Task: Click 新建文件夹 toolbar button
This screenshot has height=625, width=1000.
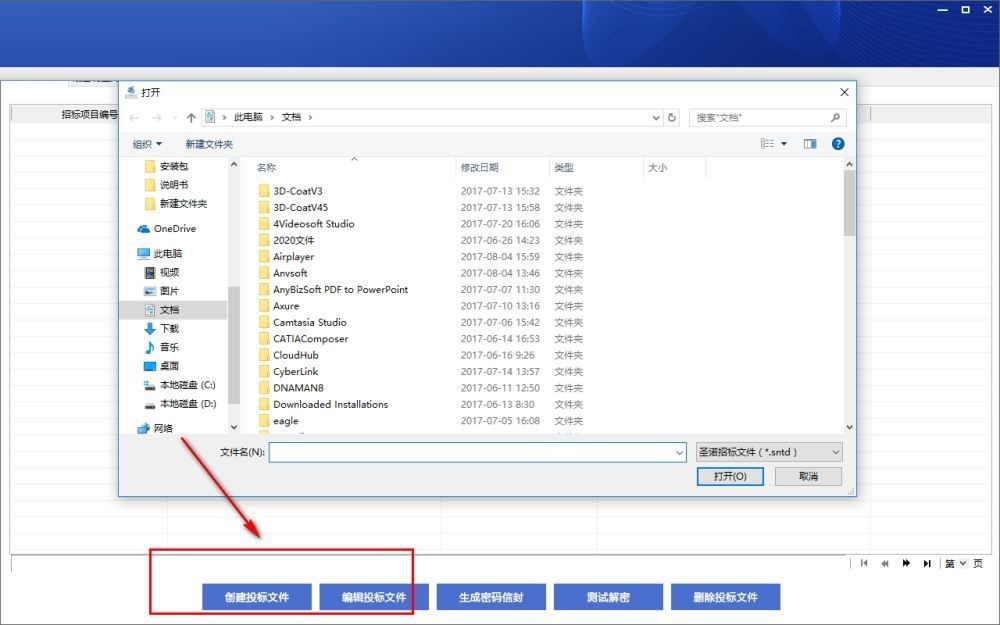Action: [209, 144]
